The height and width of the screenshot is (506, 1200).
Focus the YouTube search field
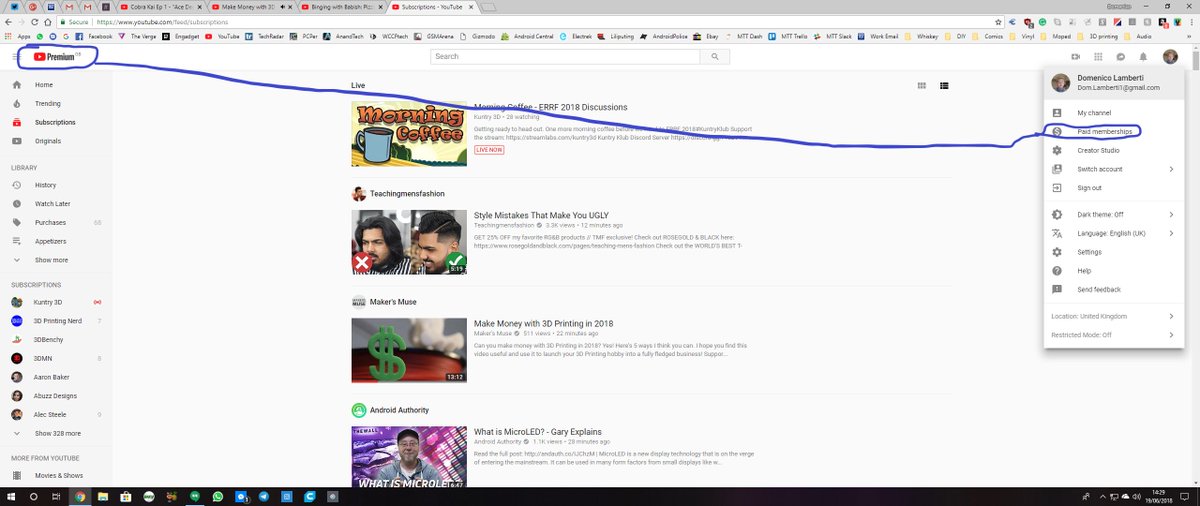point(565,57)
